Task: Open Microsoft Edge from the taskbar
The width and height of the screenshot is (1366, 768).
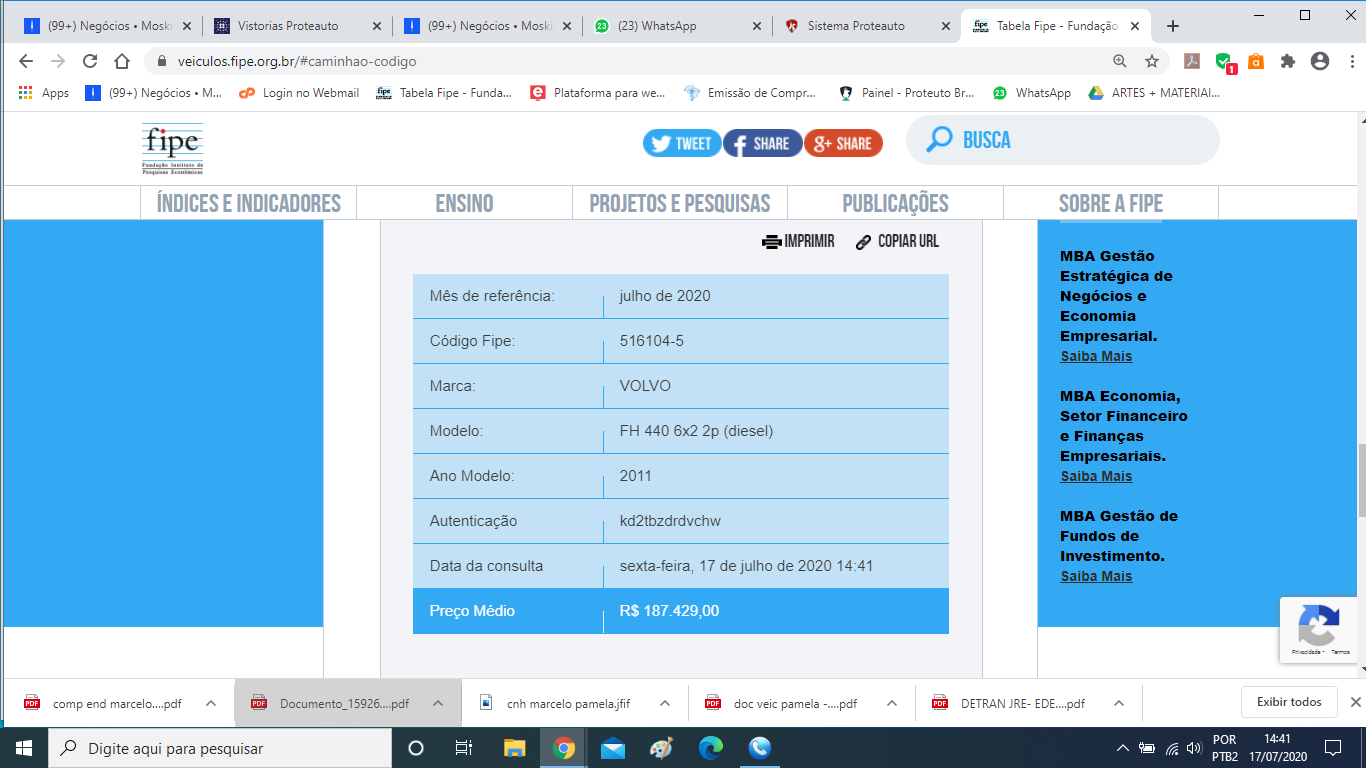Action: click(x=711, y=748)
